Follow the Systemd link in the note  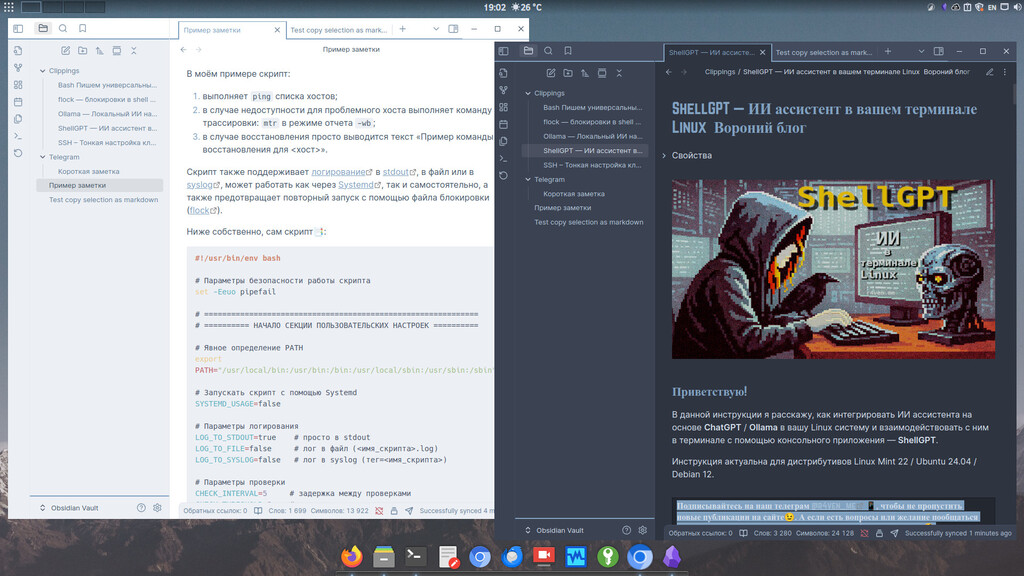[x=358, y=185]
